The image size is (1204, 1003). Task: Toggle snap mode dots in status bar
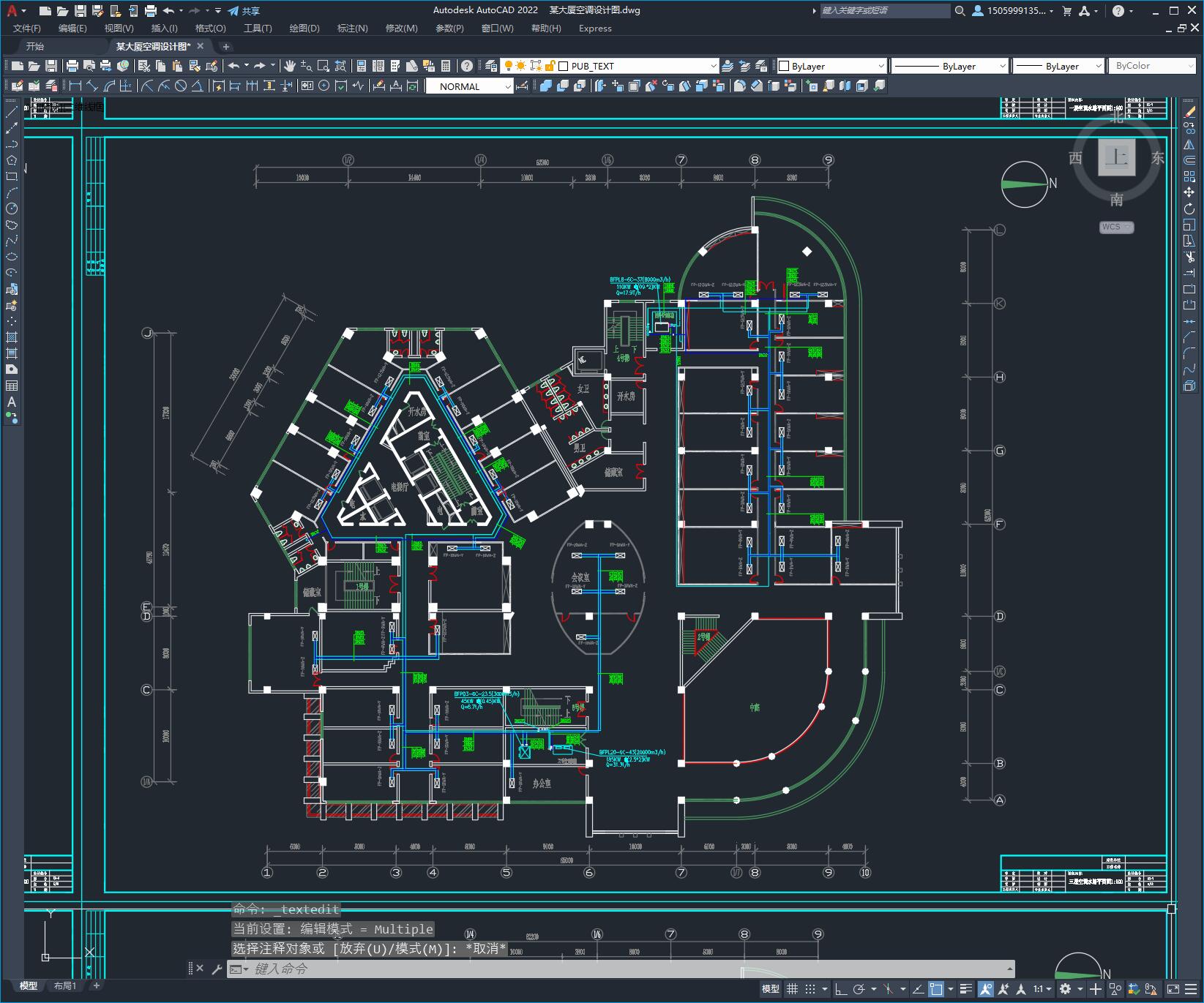click(810, 989)
